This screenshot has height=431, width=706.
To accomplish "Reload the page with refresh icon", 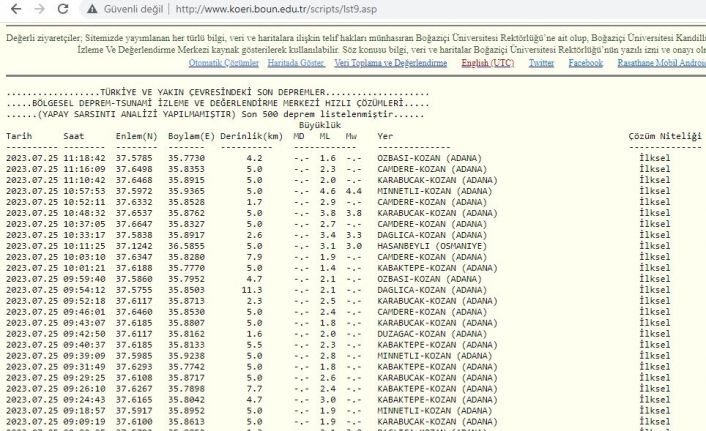I will (x=62, y=10).
